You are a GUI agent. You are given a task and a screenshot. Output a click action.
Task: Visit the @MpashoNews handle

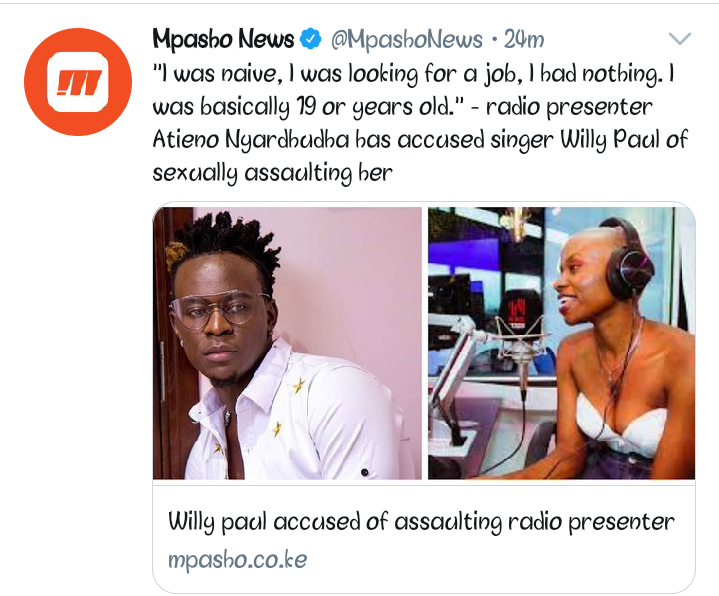406,40
